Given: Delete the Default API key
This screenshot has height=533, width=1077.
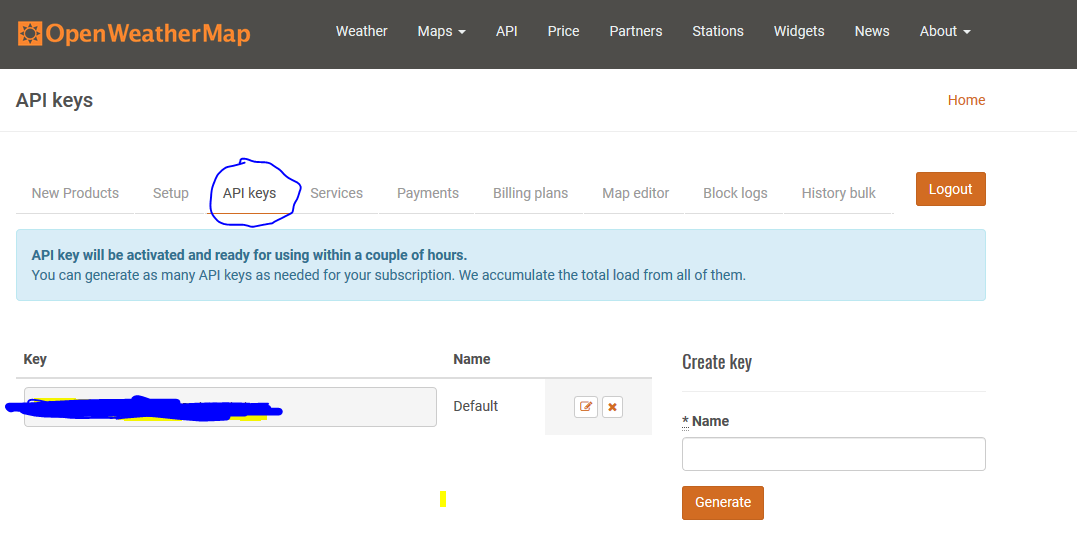Looking at the screenshot, I should [x=612, y=407].
